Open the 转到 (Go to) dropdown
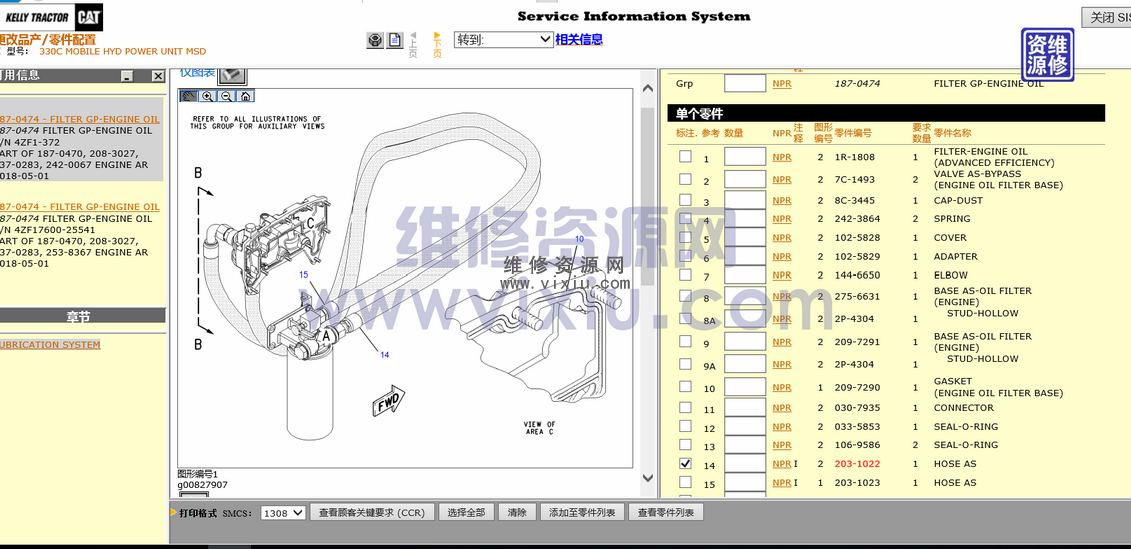This screenshot has height=549, width=1131. click(503, 40)
